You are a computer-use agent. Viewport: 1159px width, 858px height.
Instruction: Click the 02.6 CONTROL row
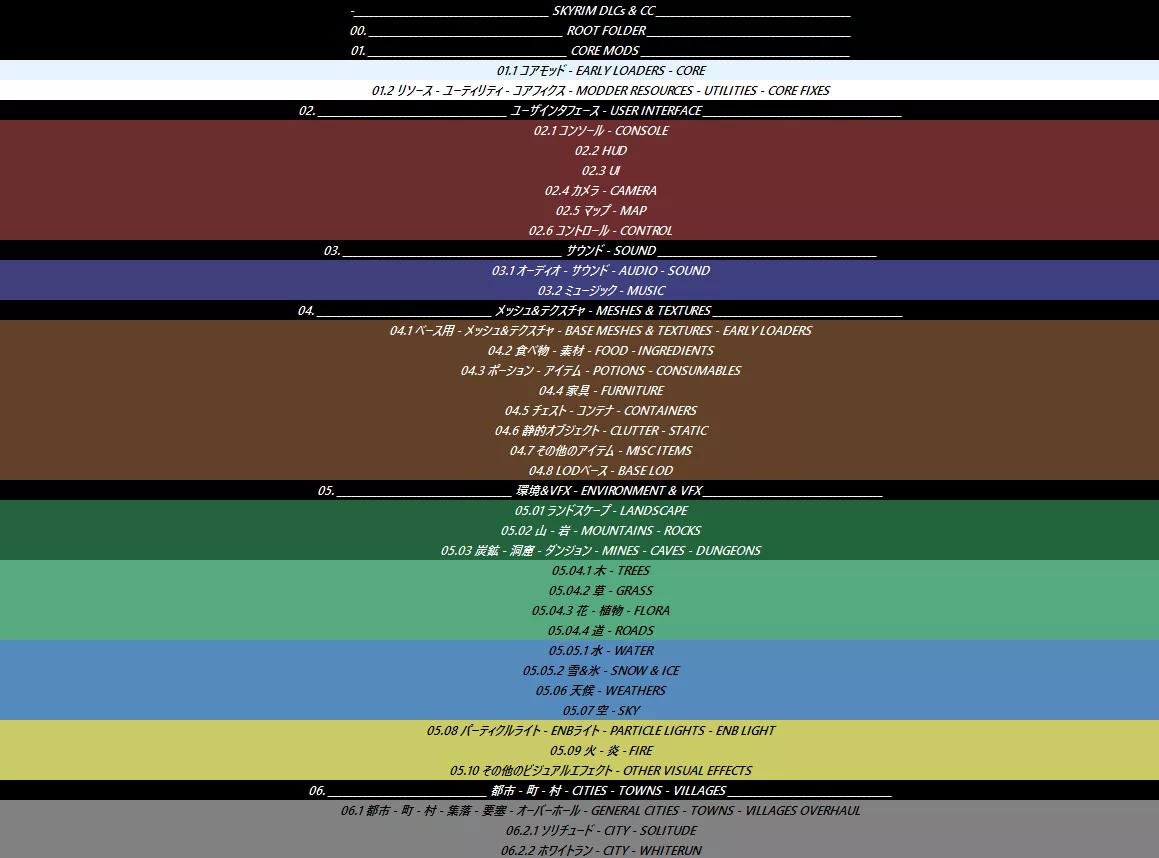[x=580, y=230]
